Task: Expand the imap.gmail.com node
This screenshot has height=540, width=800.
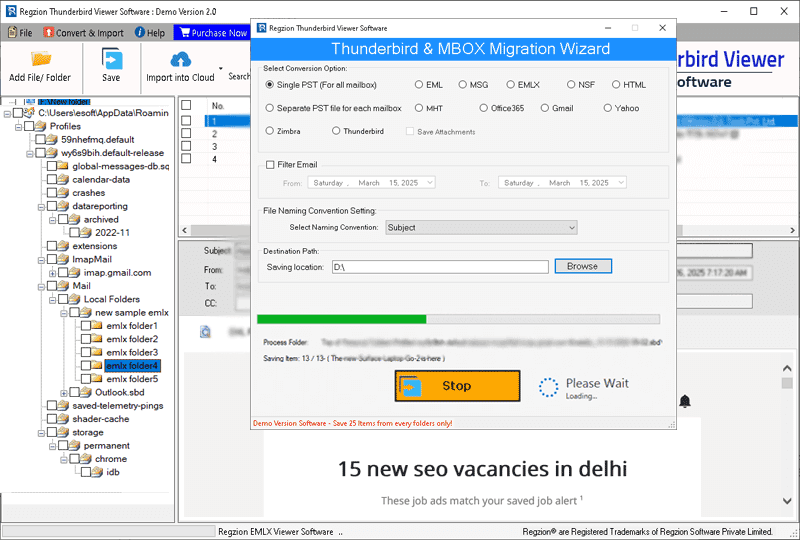Action: (52, 273)
